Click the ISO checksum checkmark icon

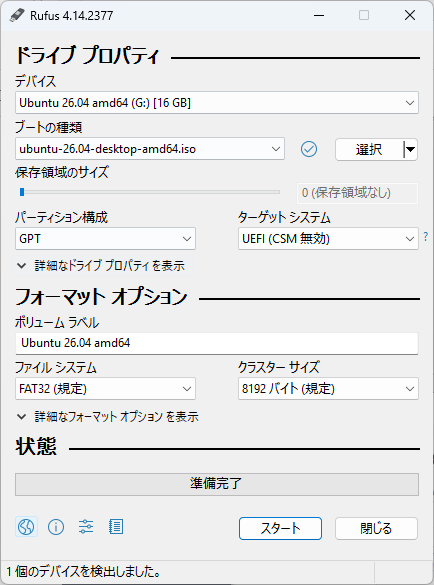coord(309,149)
